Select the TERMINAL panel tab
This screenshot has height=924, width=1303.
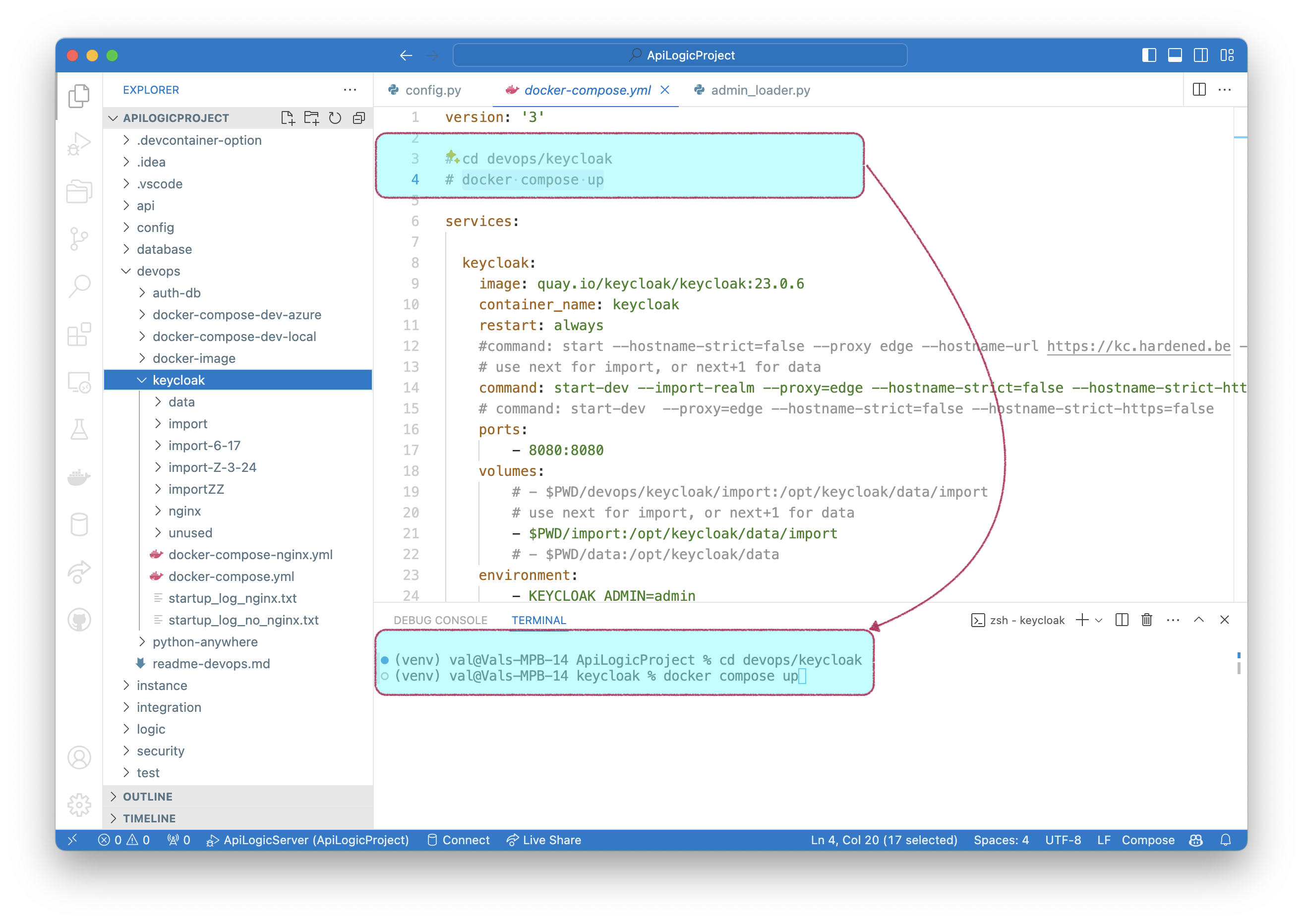coord(538,620)
